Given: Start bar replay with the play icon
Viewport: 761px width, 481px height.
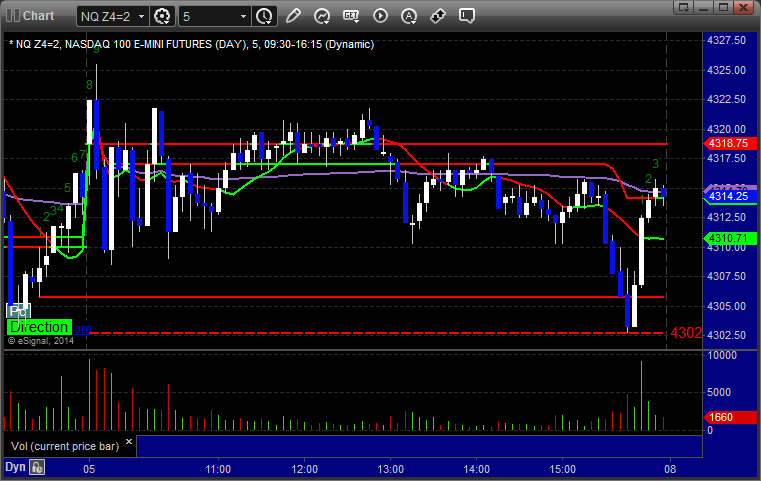Looking at the screenshot, I should (x=380, y=16).
